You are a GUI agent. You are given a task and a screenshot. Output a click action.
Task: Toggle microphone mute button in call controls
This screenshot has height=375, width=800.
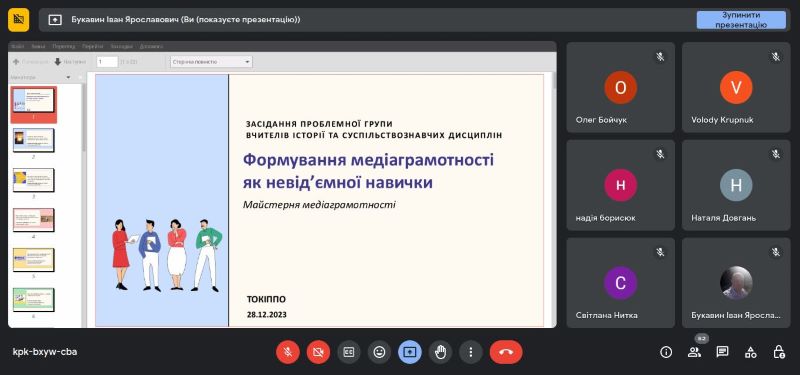(x=288, y=352)
